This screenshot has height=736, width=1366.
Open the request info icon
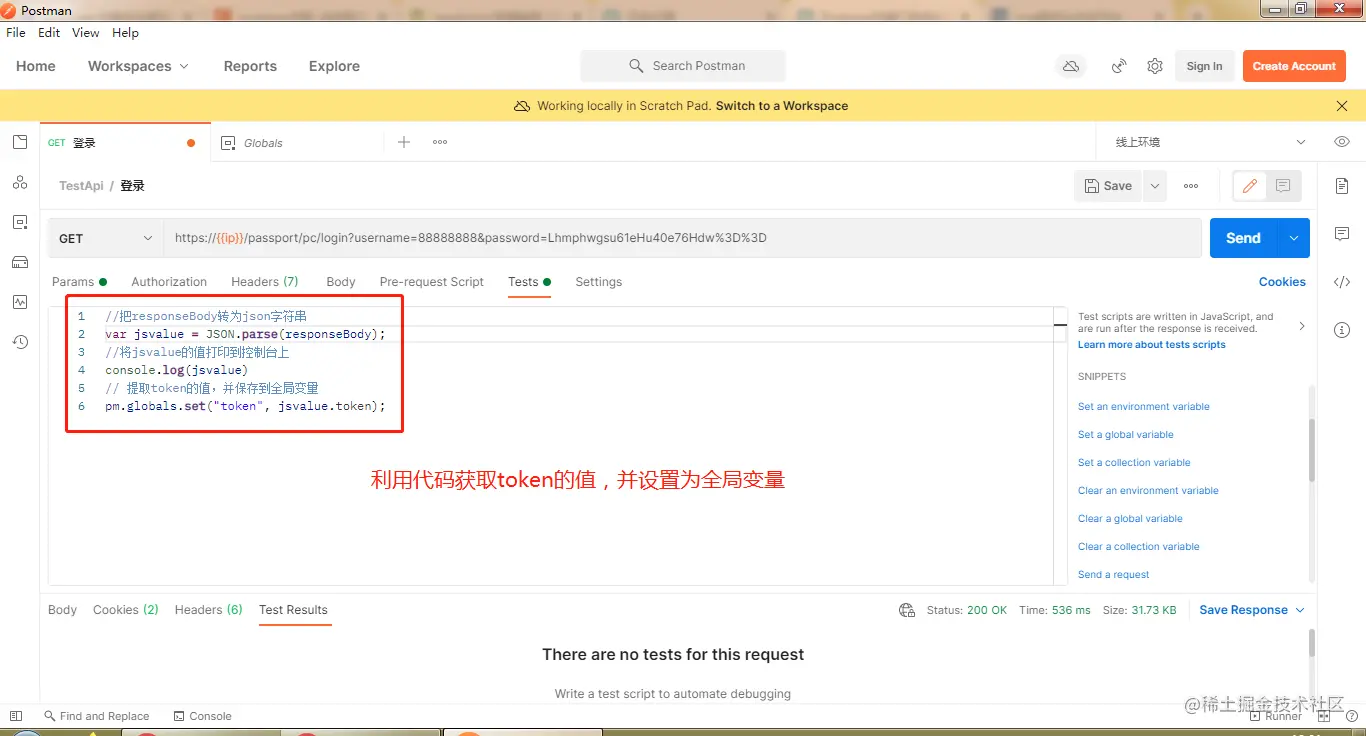click(x=1342, y=330)
